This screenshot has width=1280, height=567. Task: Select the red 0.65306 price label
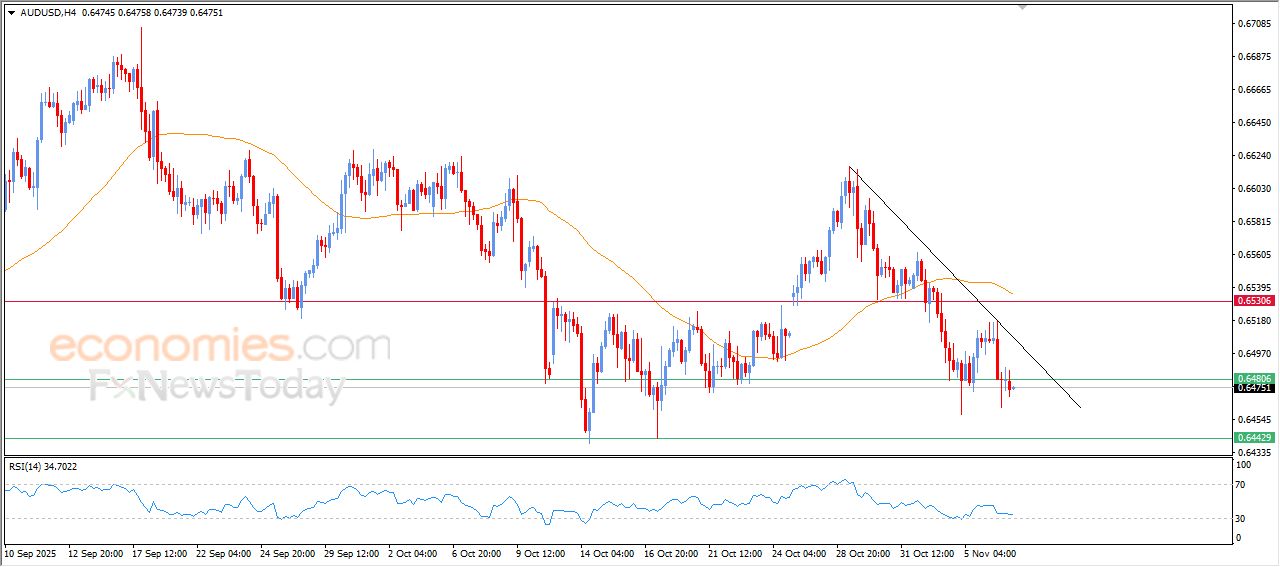1253,301
